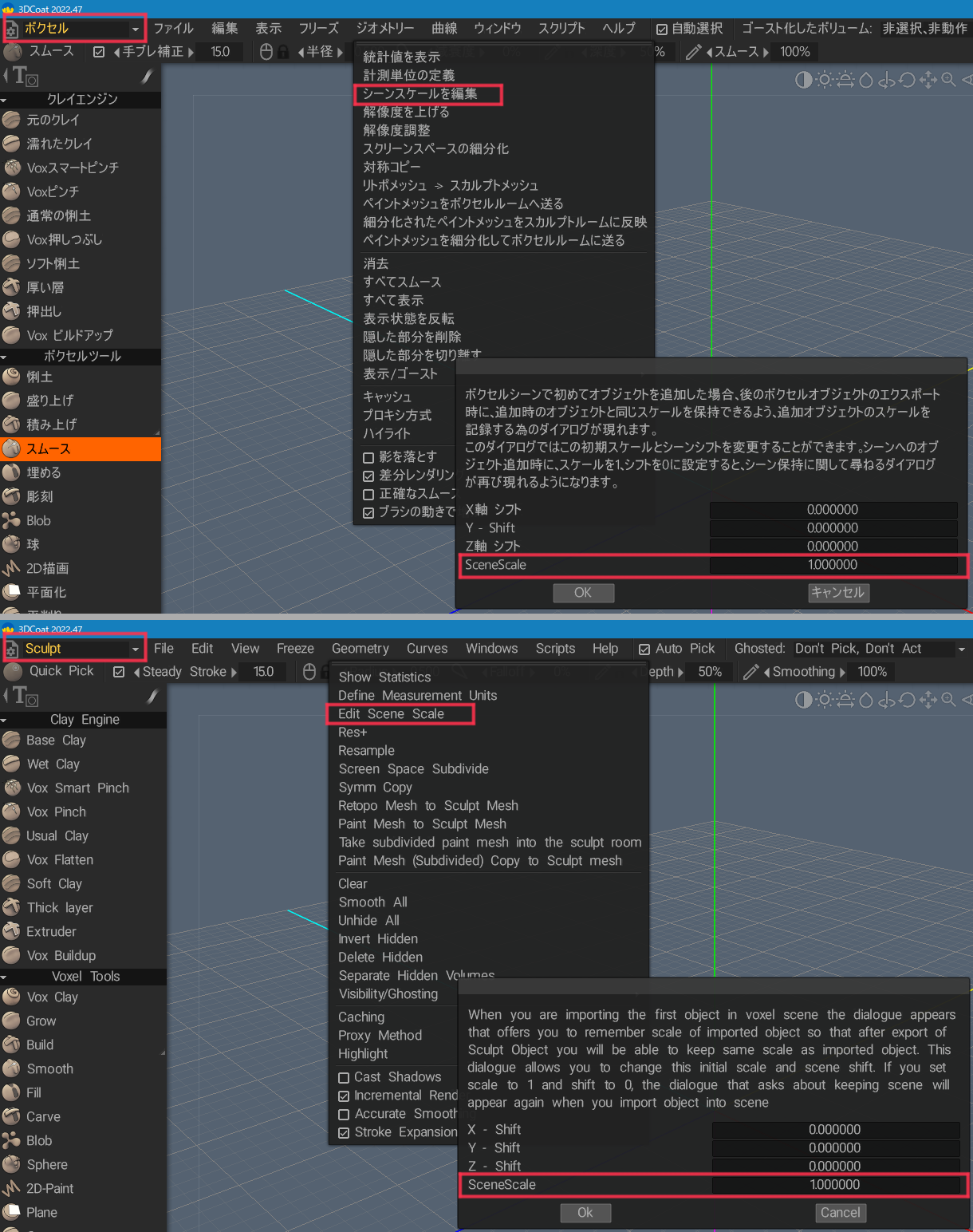The width and height of the screenshot is (973, 1232).
Task: Enable 影を落とす checkbox
Action: coord(368,457)
